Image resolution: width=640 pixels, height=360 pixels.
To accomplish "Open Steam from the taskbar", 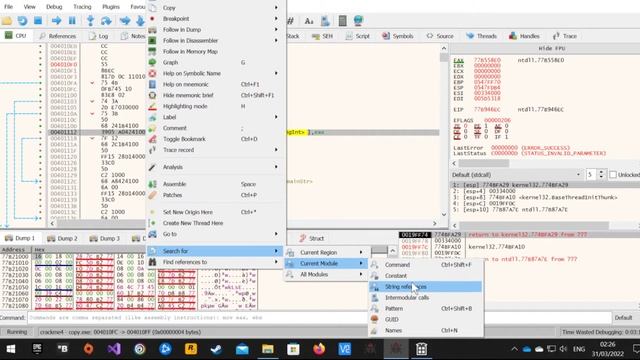I will coord(216,349).
